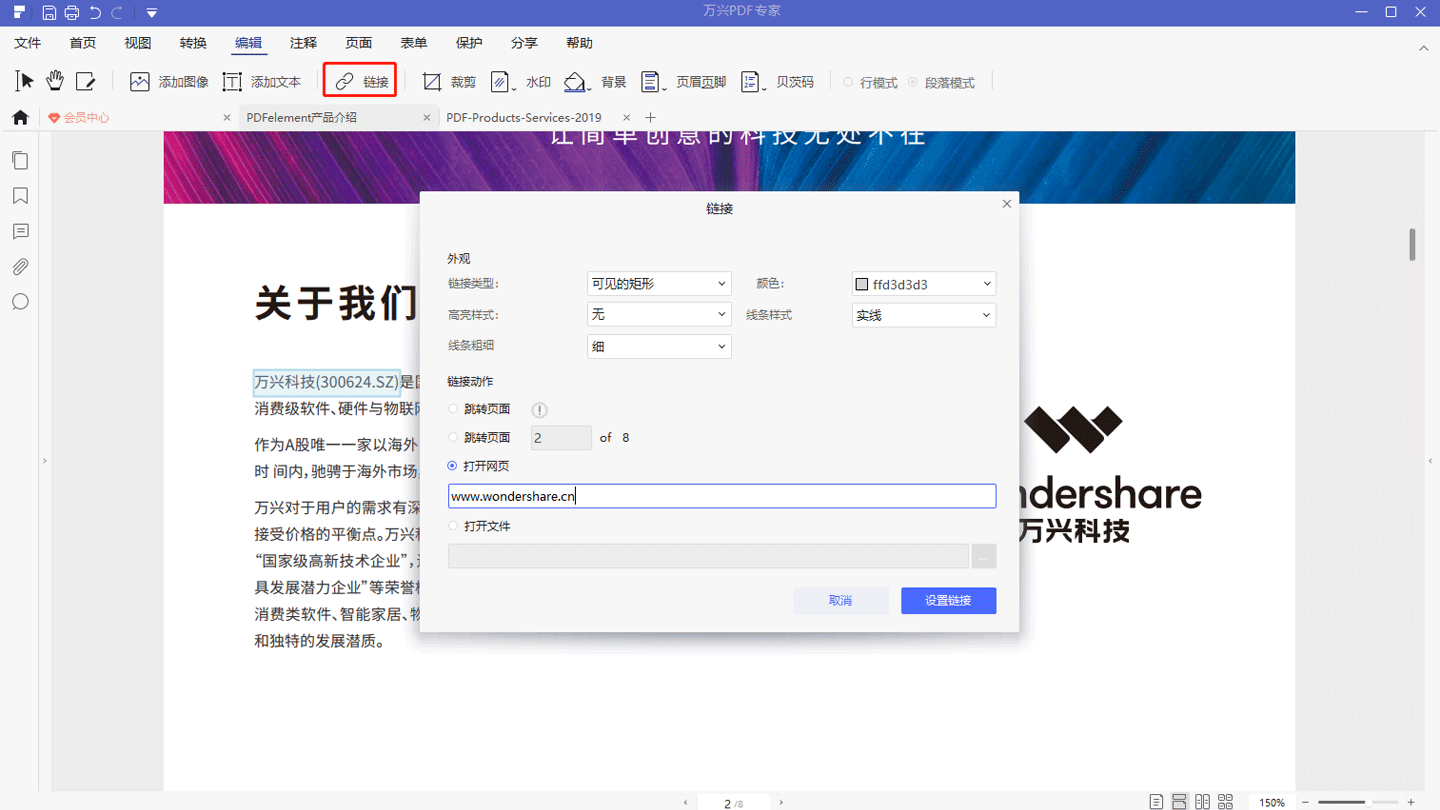Viewport: 1440px width, 810px height.
Task: Click 添加图像 add image tool
Action: (x=169, y=82)
